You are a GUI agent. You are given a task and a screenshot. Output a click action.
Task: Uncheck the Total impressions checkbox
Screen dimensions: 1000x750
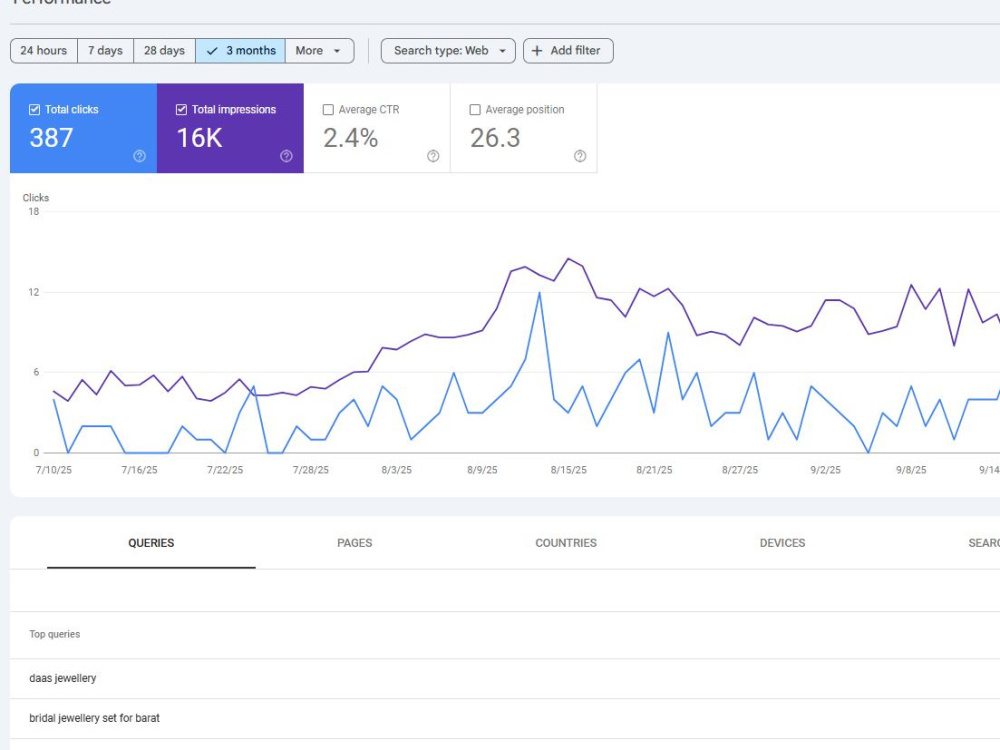[x=181, y=110]
